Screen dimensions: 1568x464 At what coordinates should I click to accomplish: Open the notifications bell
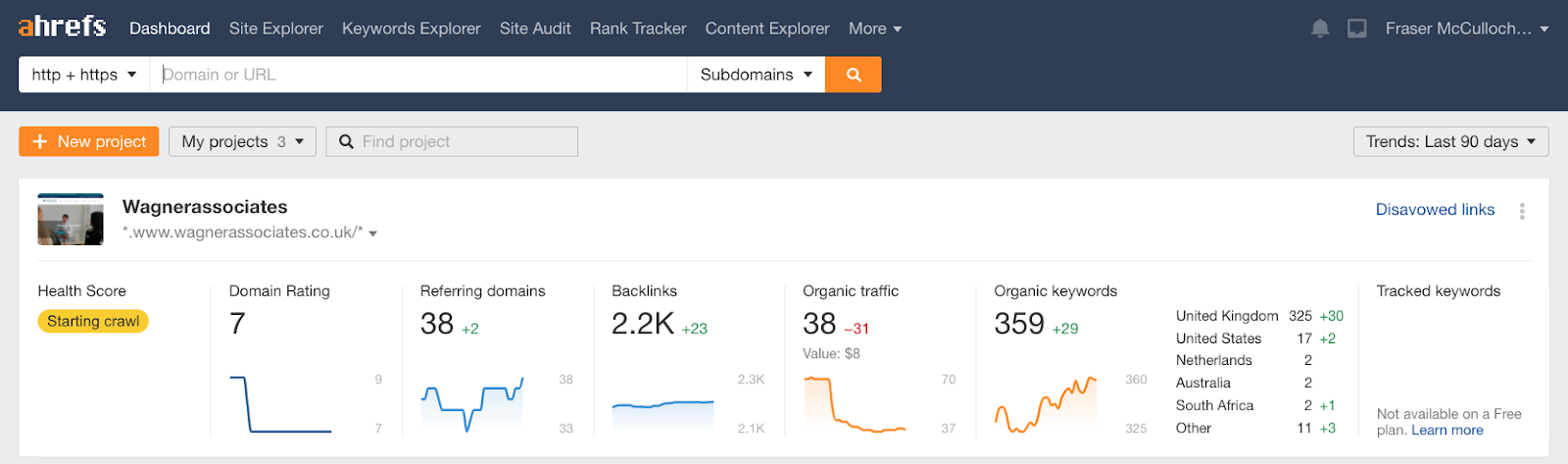coord(1320,28)
